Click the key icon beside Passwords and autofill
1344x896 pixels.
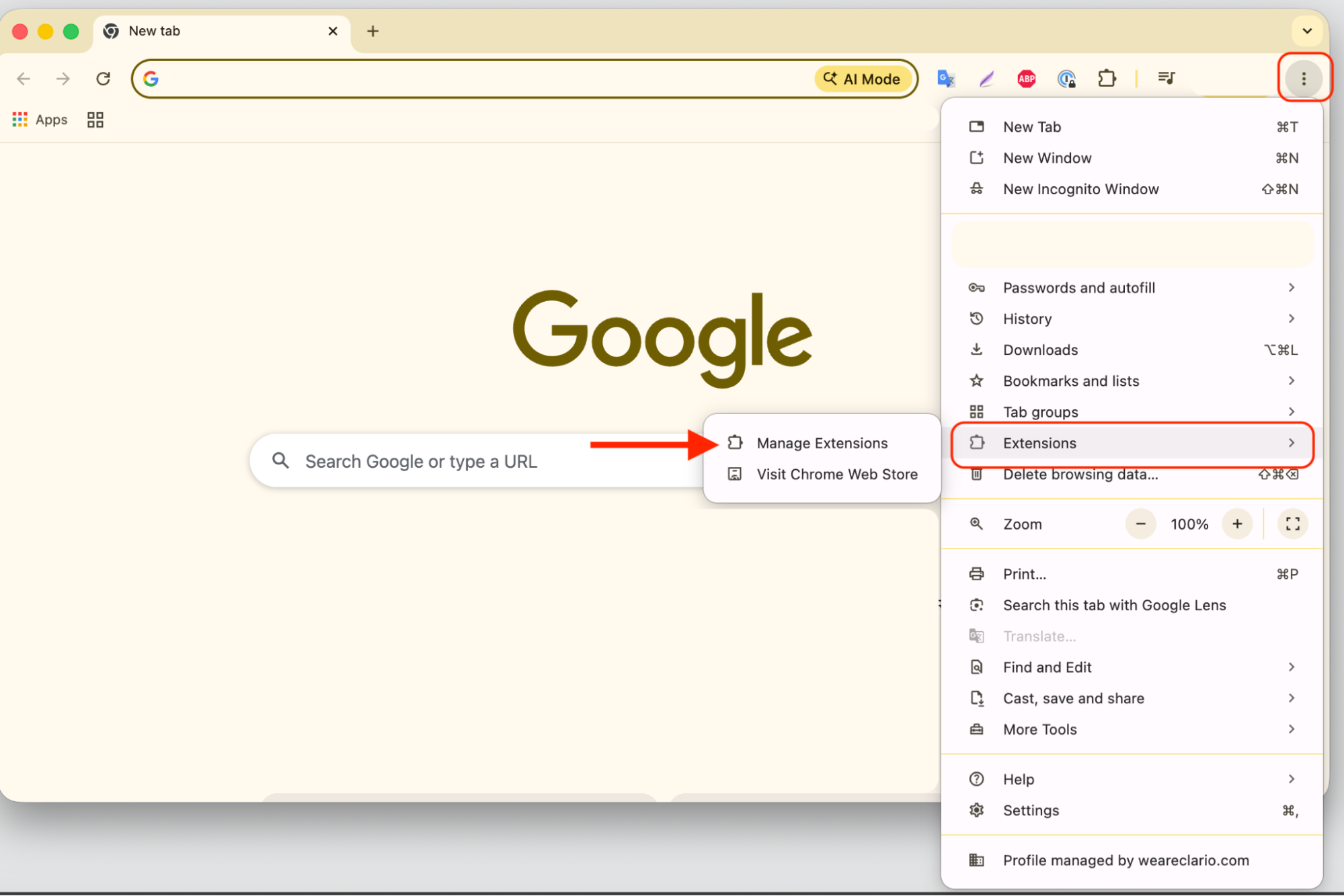click(x=976, y=288)
